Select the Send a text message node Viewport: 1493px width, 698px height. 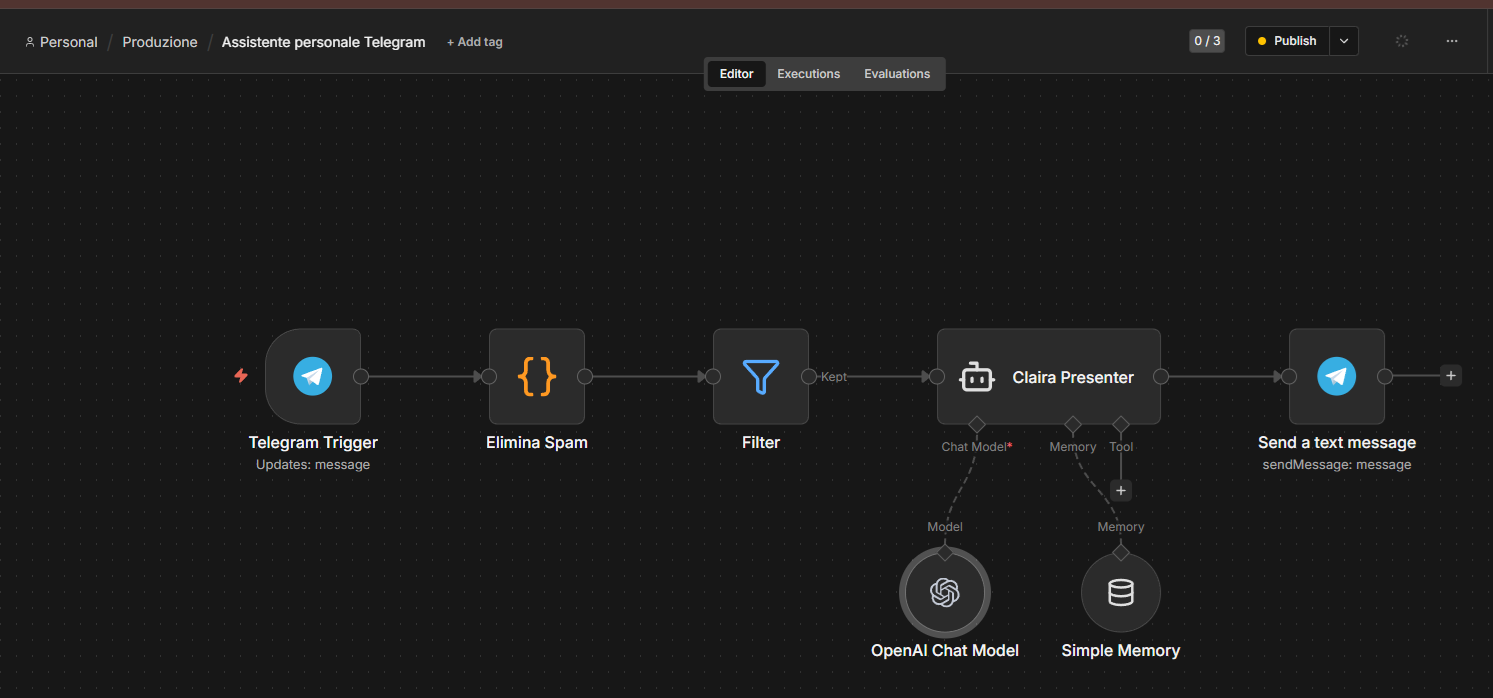(x=1337, y=377)
